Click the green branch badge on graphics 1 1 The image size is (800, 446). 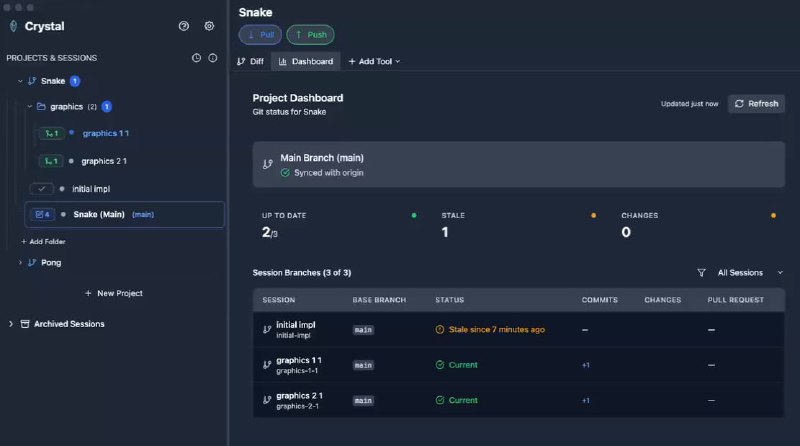(51, 133)
